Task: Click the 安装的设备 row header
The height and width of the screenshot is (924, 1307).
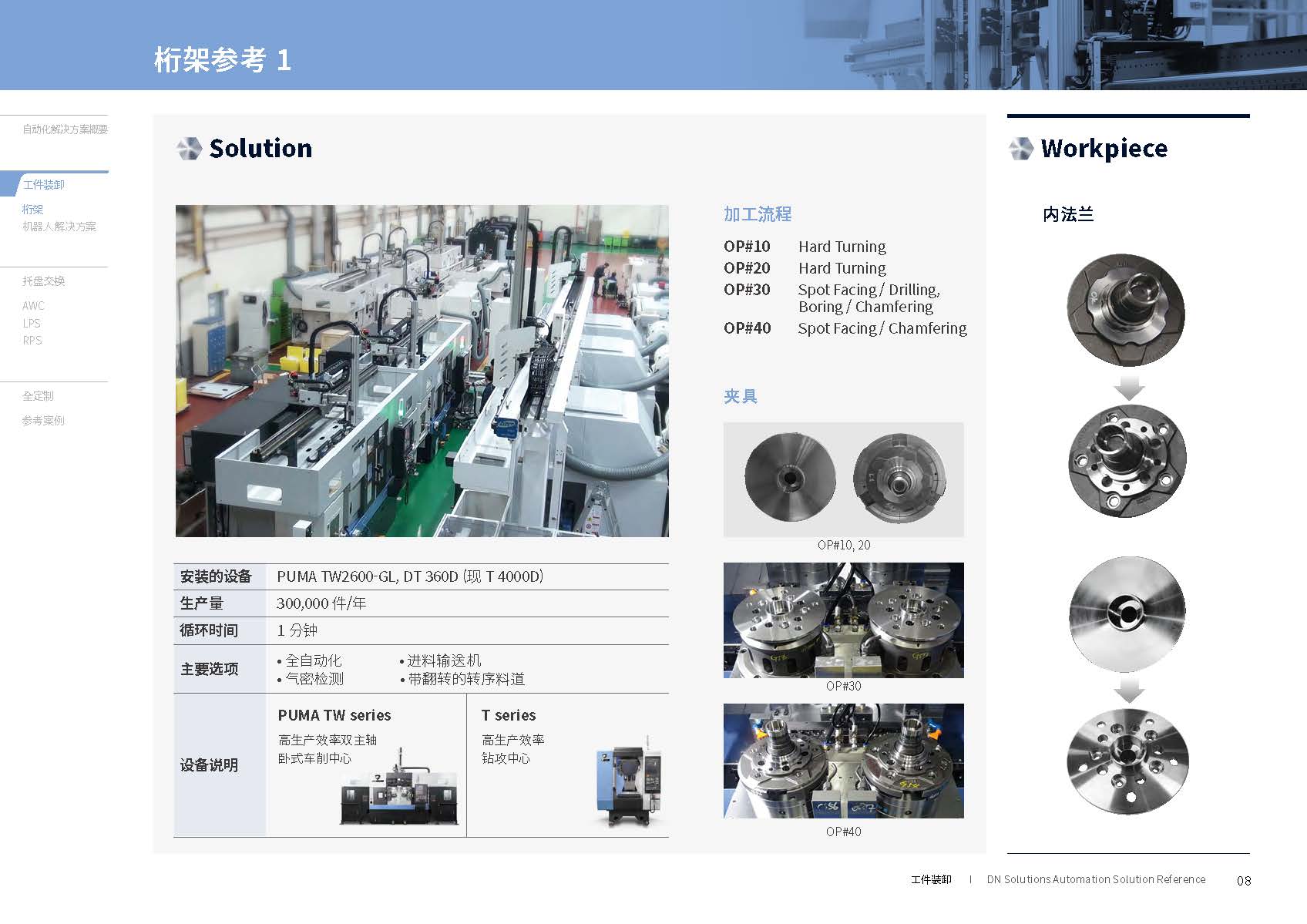Action: point(216,576)
